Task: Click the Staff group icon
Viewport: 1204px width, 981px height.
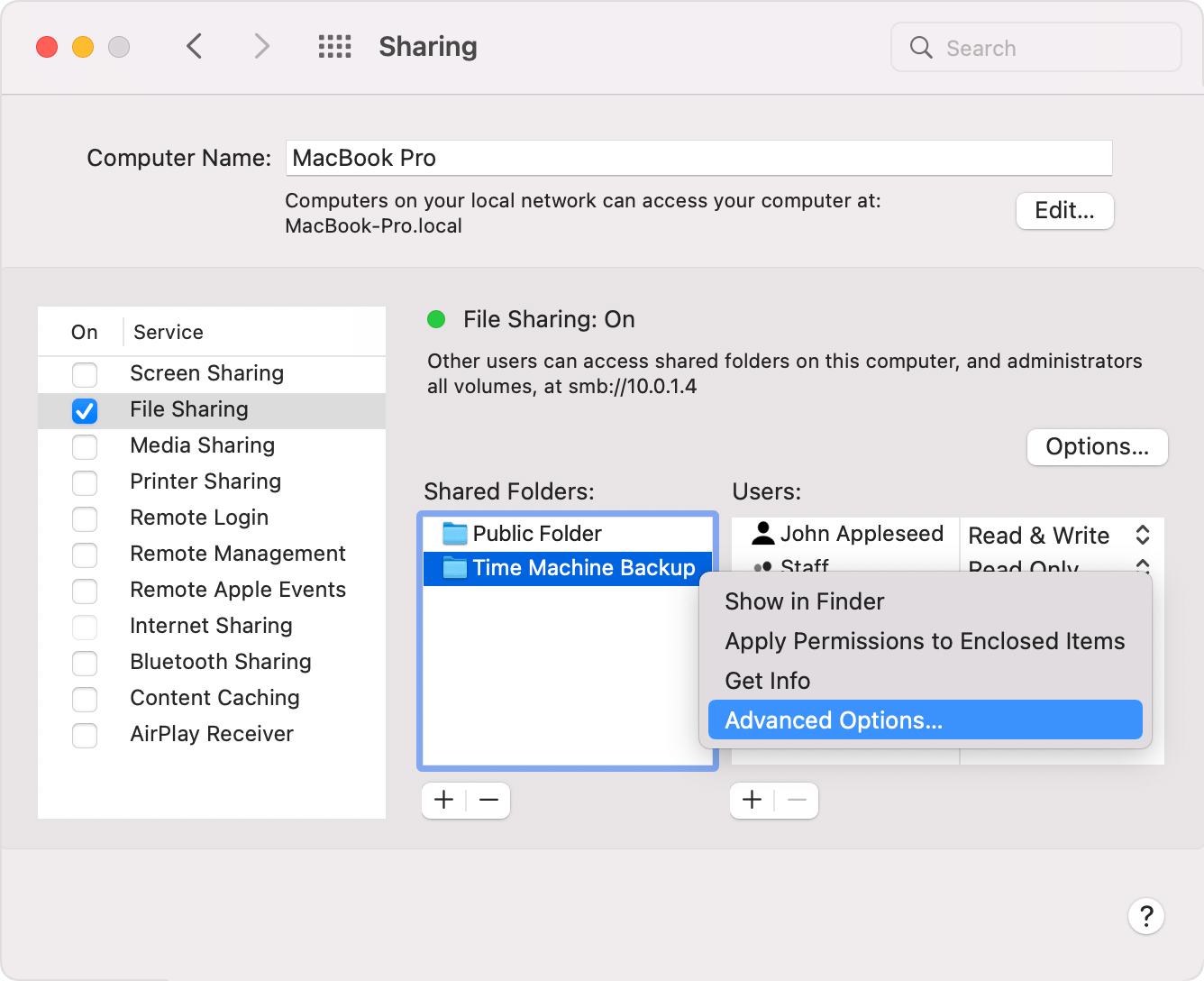Action: coord(762,566)
